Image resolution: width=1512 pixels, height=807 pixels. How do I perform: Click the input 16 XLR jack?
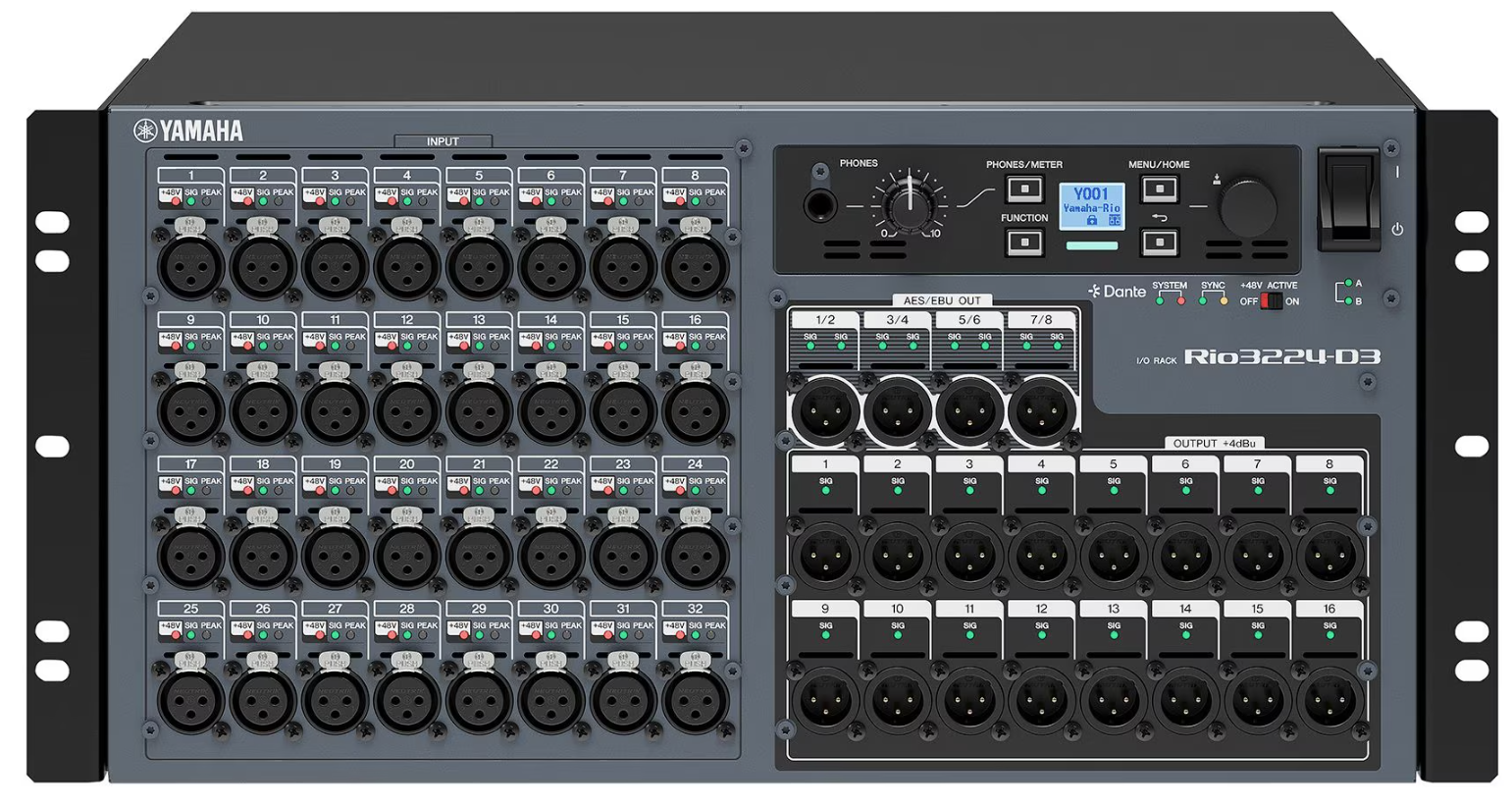coord(695,410)
